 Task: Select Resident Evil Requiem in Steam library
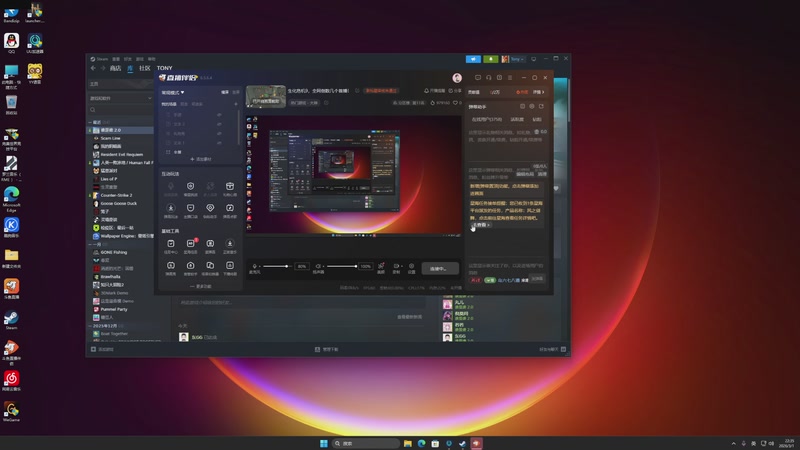click(121, 155)
